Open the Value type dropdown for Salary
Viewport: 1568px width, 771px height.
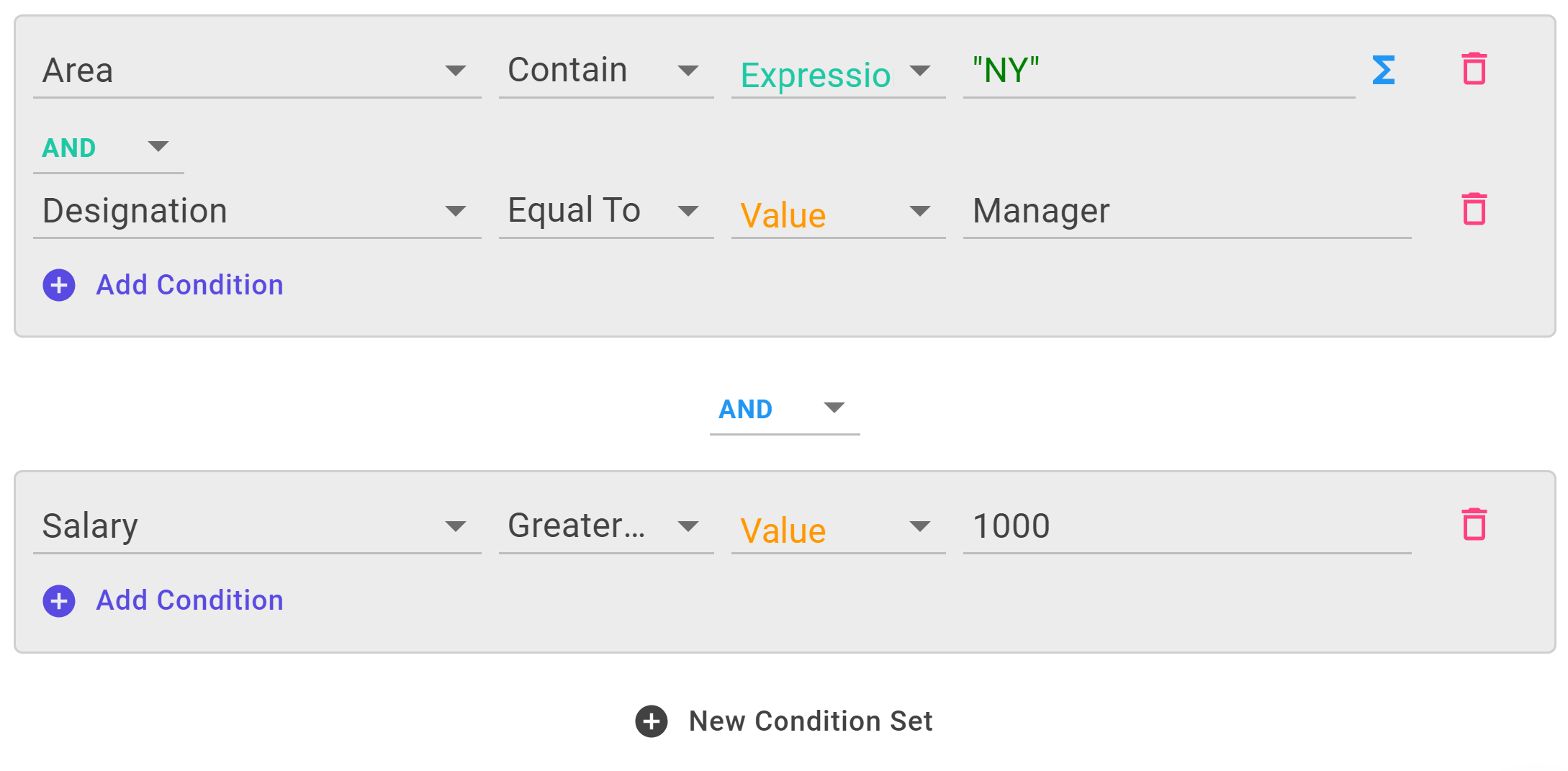pos(838,526)
